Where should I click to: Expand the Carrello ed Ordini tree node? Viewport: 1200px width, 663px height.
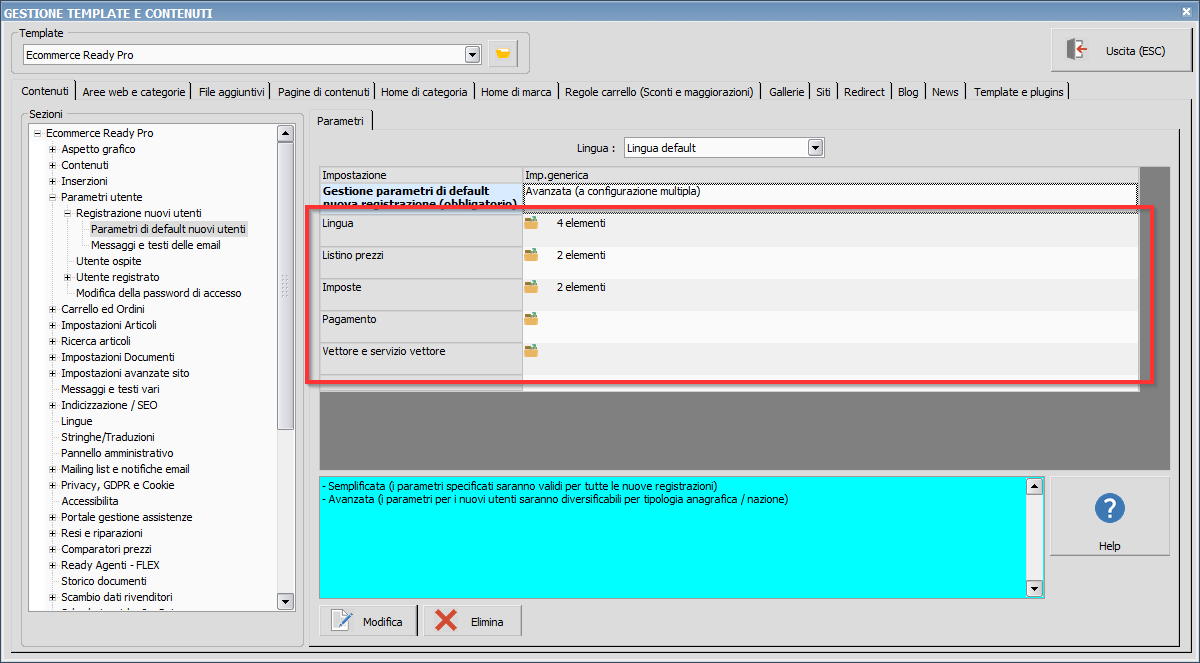[x=52, y=309]
